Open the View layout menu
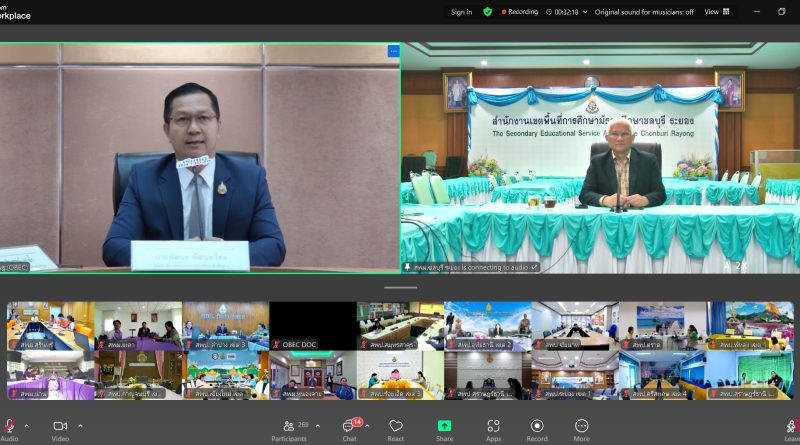The width and height of the screenshot is (800, 445). pyautogui.click(x=718, y=12)
